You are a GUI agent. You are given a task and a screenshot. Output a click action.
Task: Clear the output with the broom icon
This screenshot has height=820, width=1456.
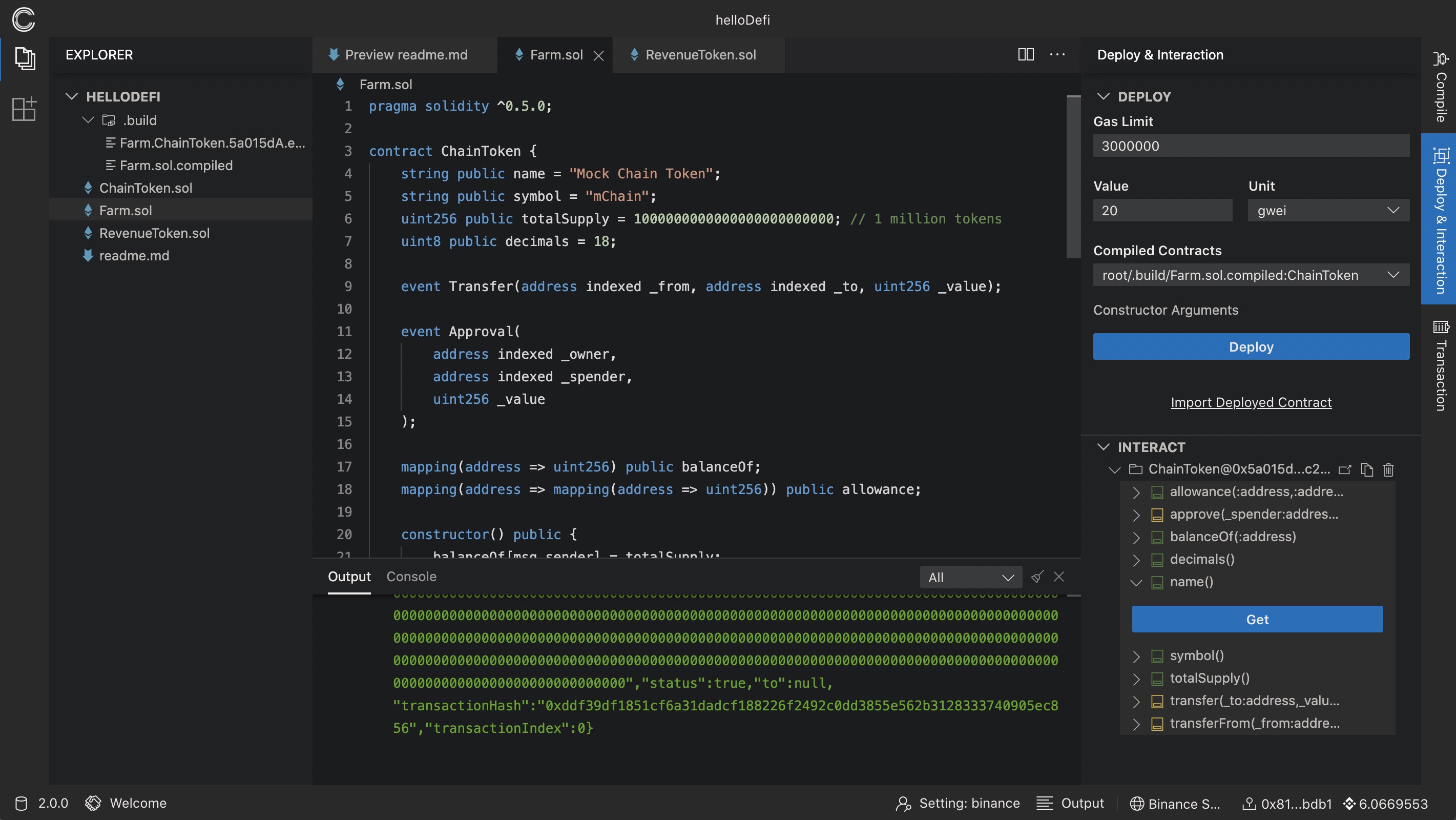(1037, 577)
